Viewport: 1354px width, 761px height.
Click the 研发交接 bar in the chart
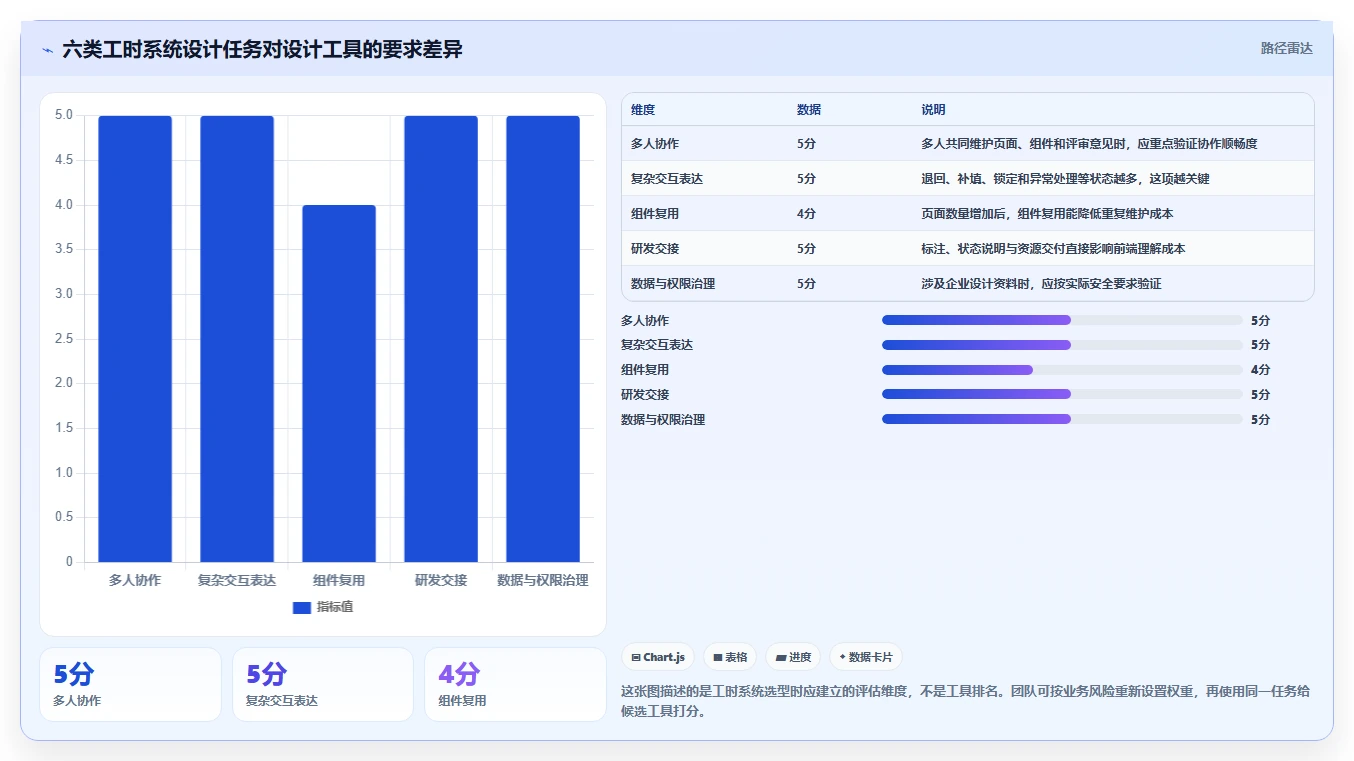[441, 339]
